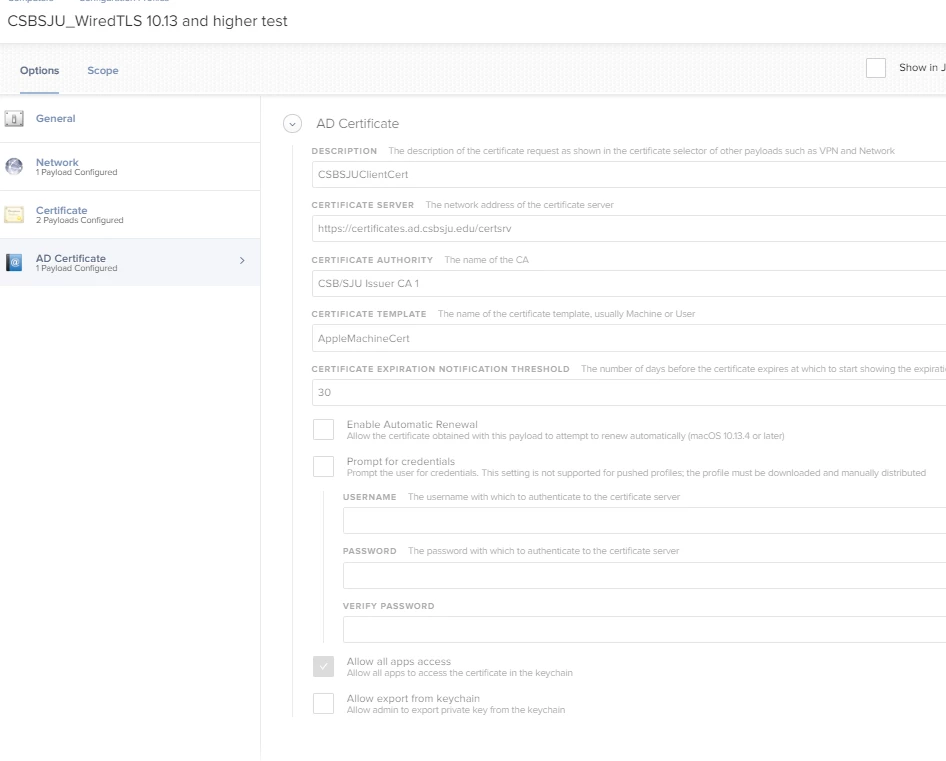The image size is (946, 761).
Task: Click the Network globe icon
Action: [x=14, y=166]
